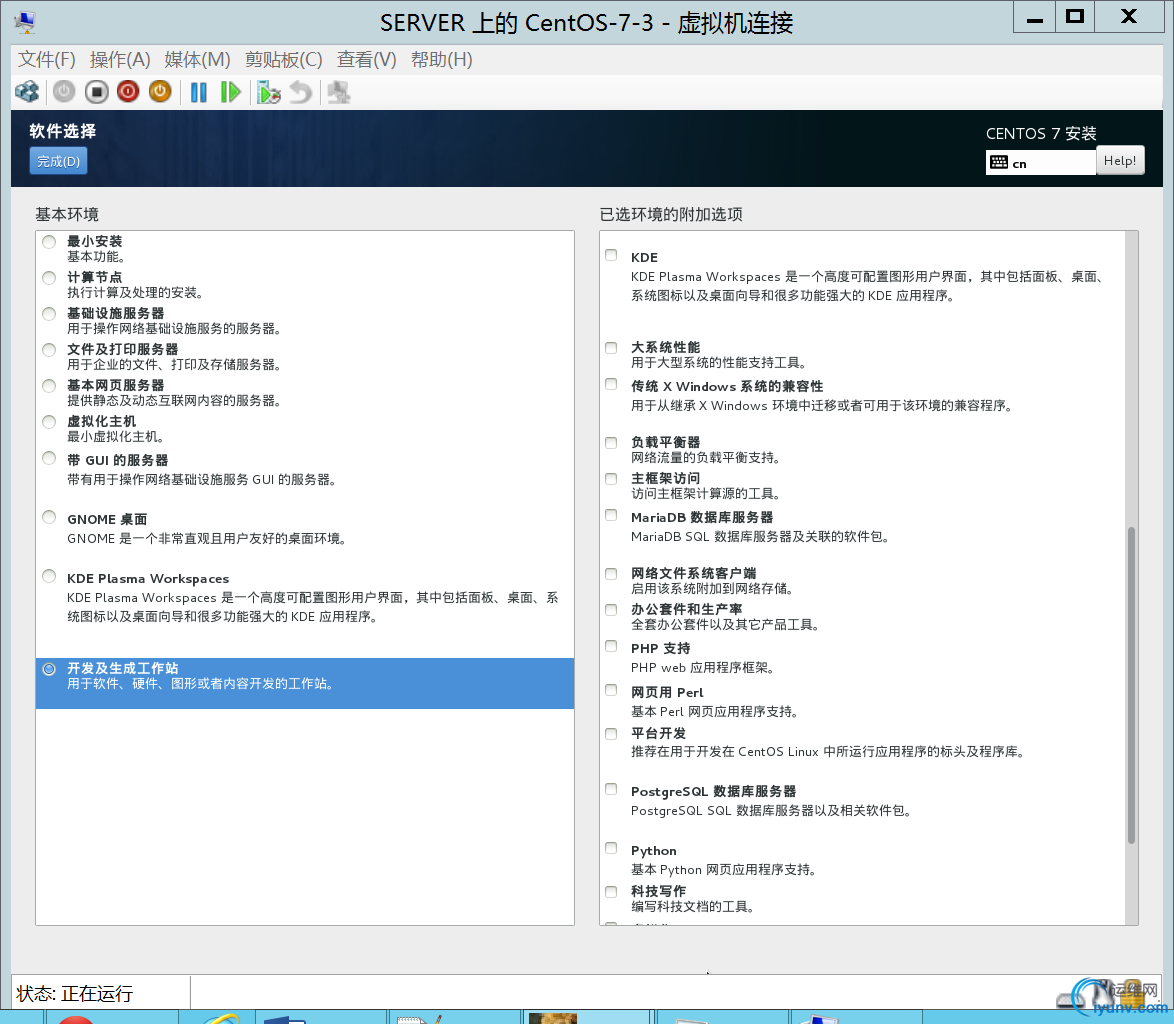Viewport: 1174px width, 1024px height.
Task: Open the 媒体(M) menu
Action: [197, 59]
